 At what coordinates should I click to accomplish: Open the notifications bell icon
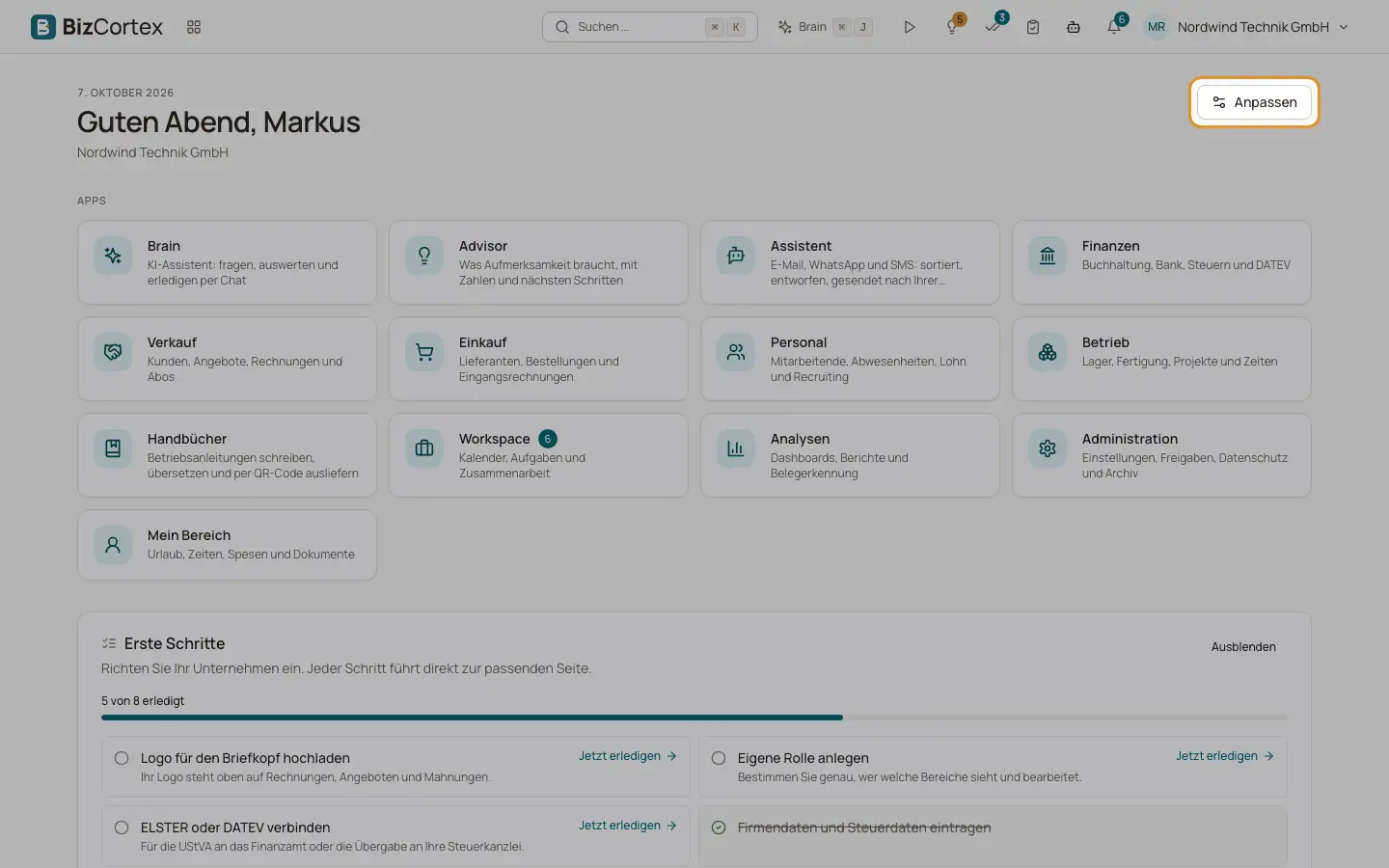click(1114, 27)
